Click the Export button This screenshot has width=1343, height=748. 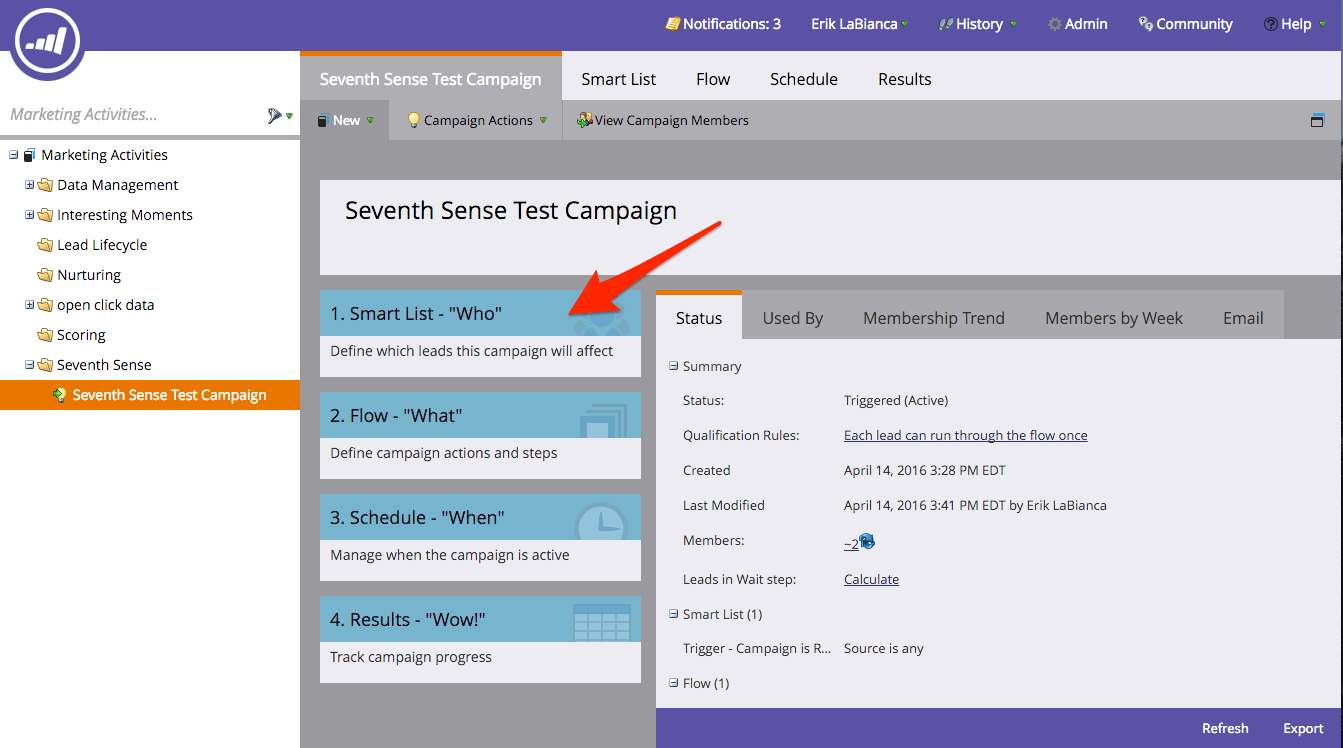pos(1303,728)
